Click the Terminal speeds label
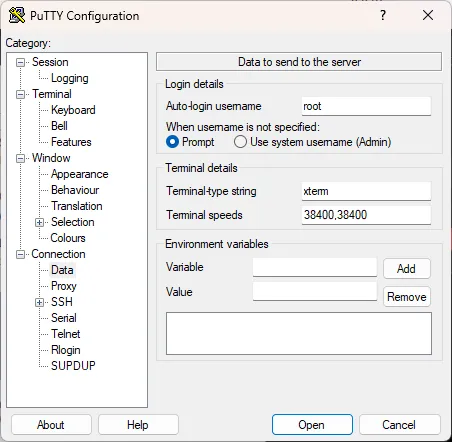The image size is (452, 442). (204, 215)
